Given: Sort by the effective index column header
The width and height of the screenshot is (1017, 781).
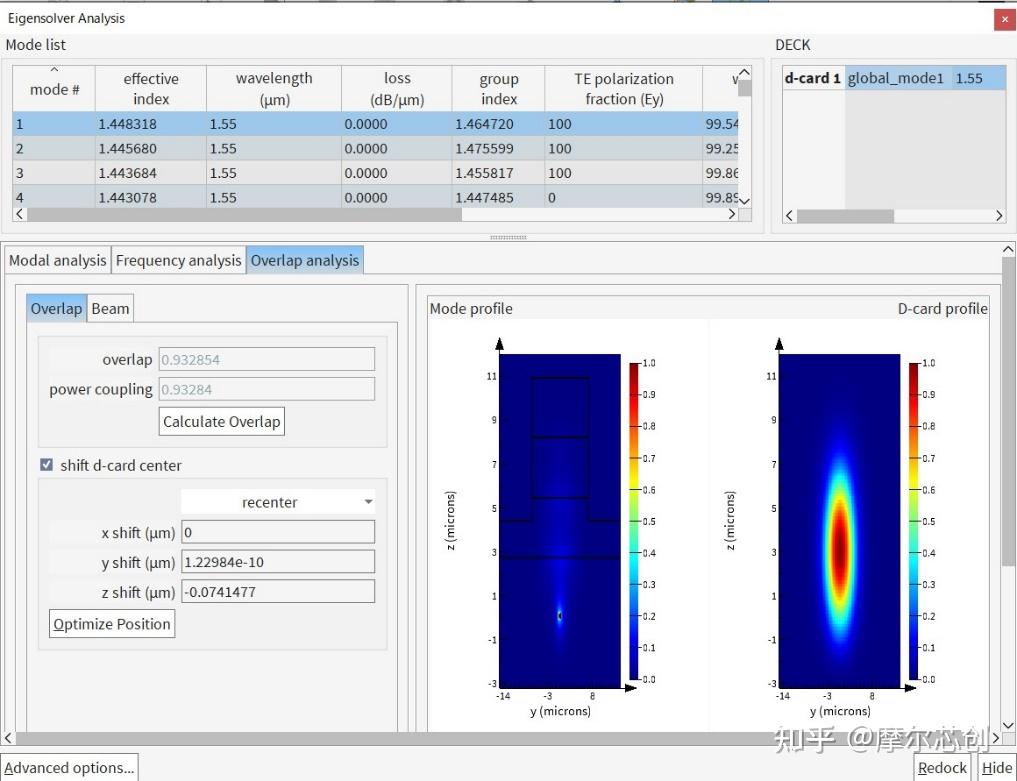Looking at the screenshot, I should click(151, 89).
